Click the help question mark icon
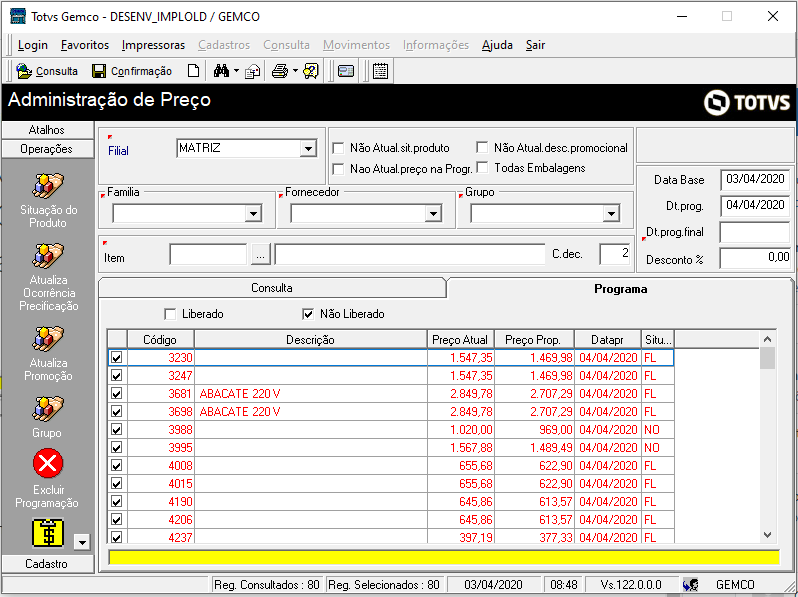798x597 pixels. 310,71
